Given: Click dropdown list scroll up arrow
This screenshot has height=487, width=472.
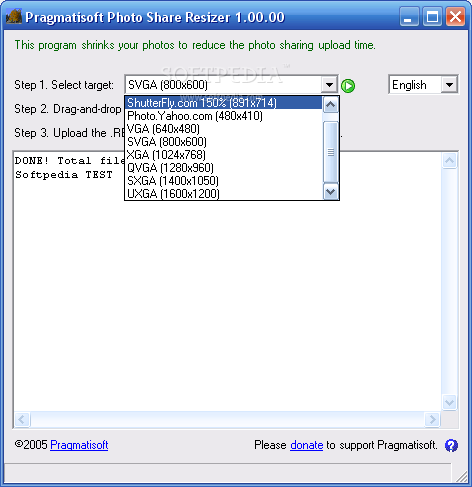Looking at the screenshot, I should 331,105.
